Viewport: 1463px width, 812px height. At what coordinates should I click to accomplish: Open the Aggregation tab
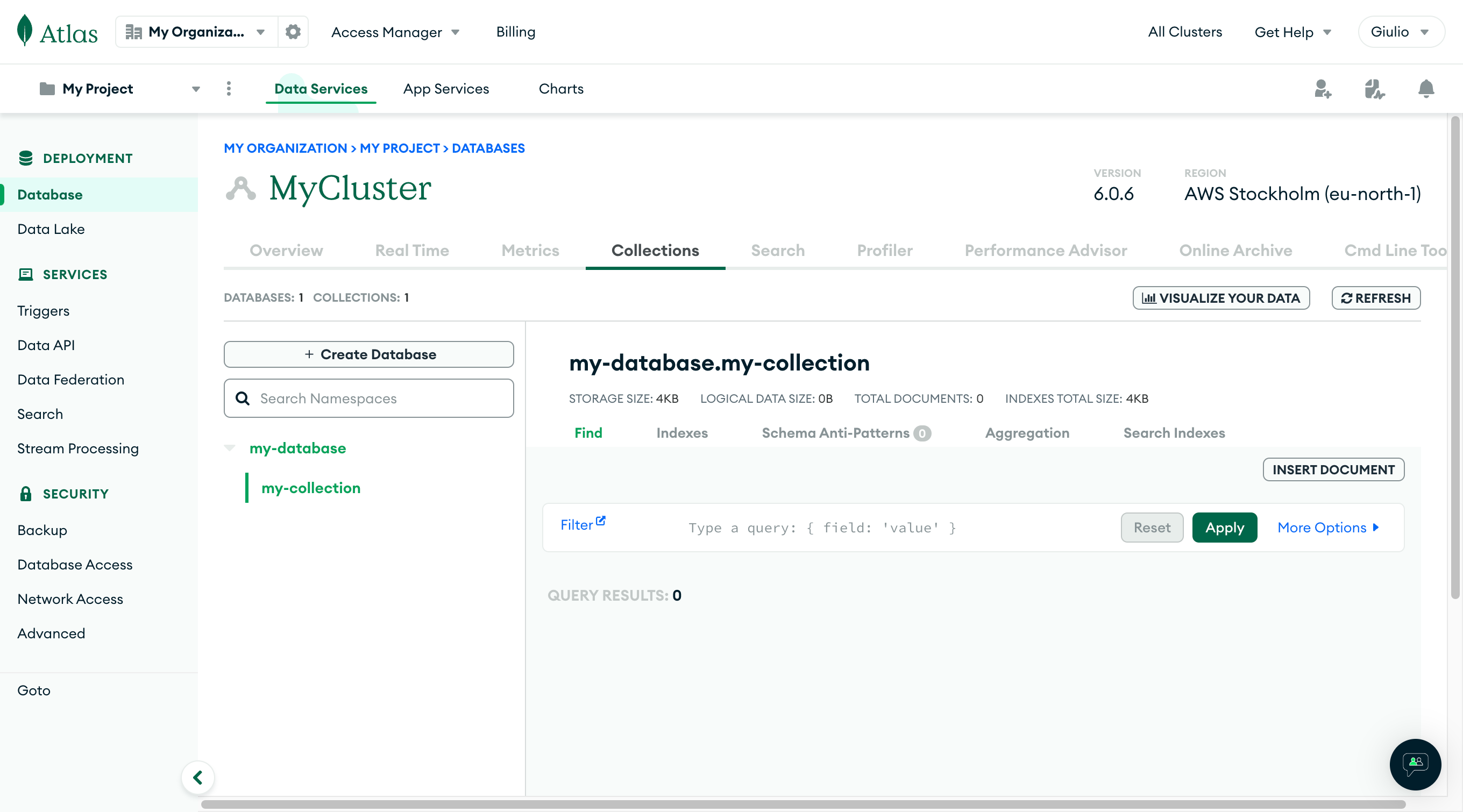[x=1027, y=433]
